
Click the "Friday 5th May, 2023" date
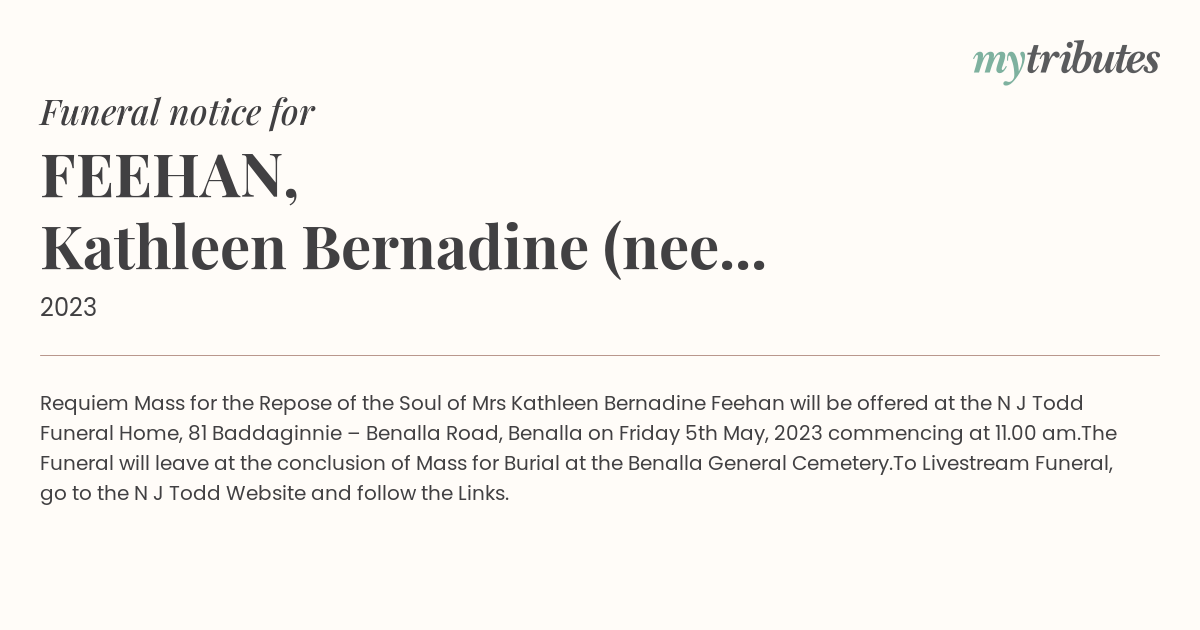pos(721,434)
